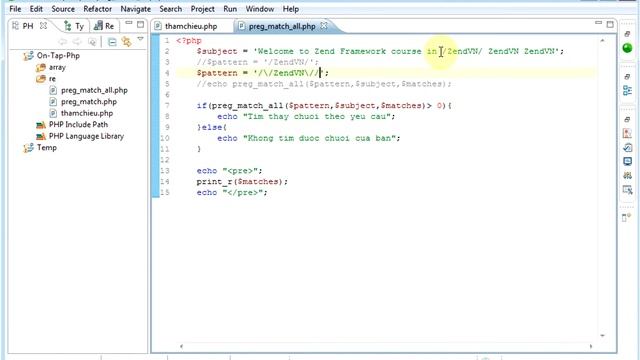Minimize the editor area
Screen dimensions: 640x360
[x=598, y=23]
